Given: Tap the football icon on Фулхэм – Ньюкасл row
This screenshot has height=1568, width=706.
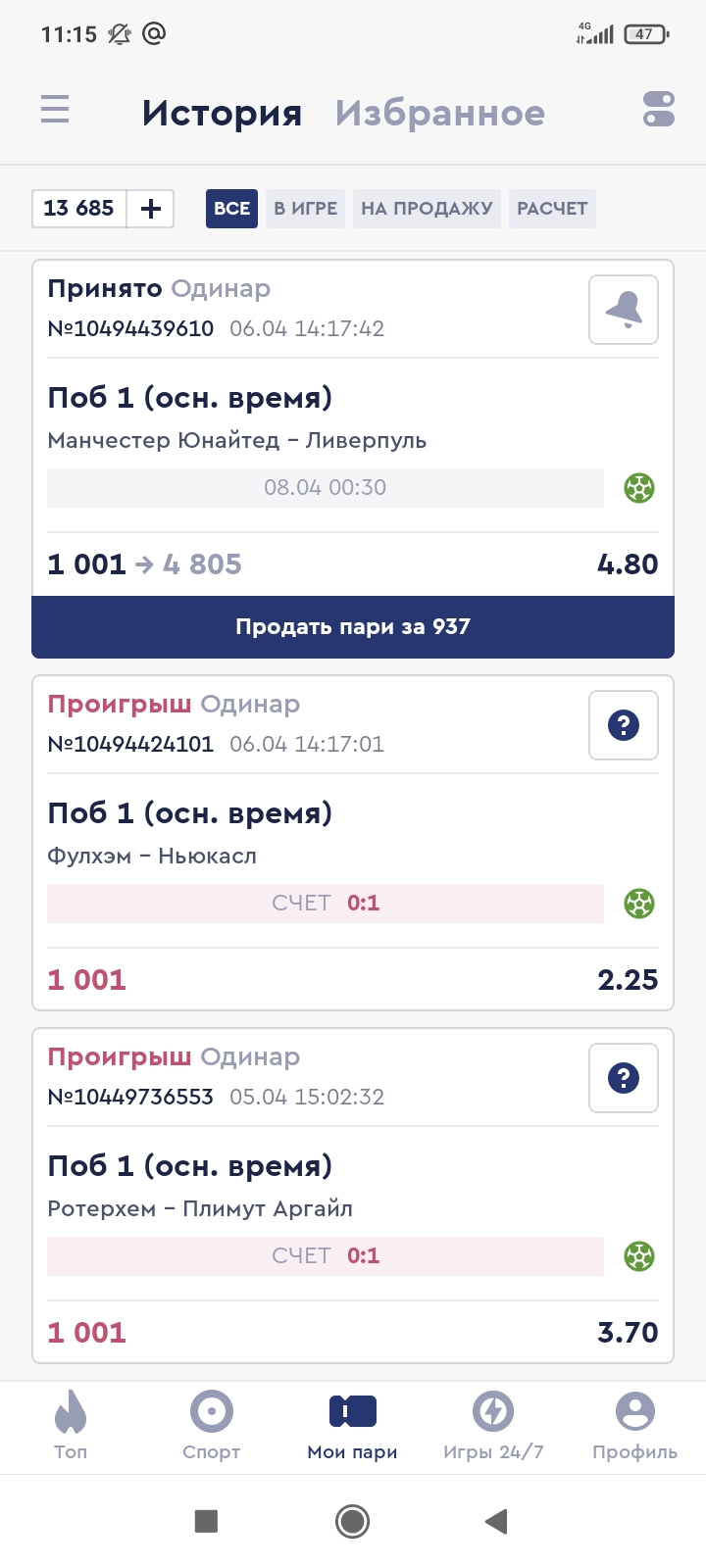Looking at the screenshot, I should click(x=639, y=903).
